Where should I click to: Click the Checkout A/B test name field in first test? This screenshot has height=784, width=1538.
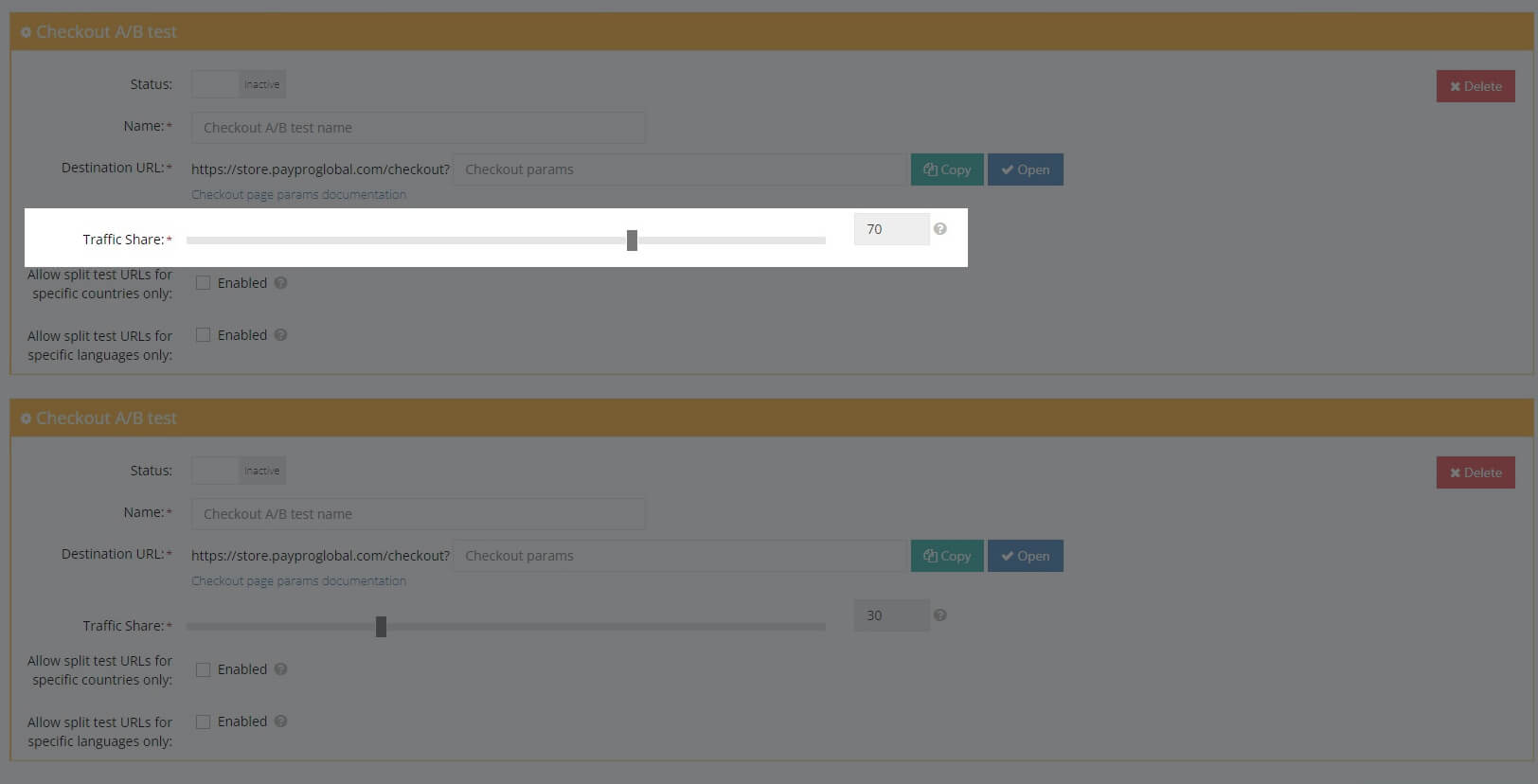[418, 128]
